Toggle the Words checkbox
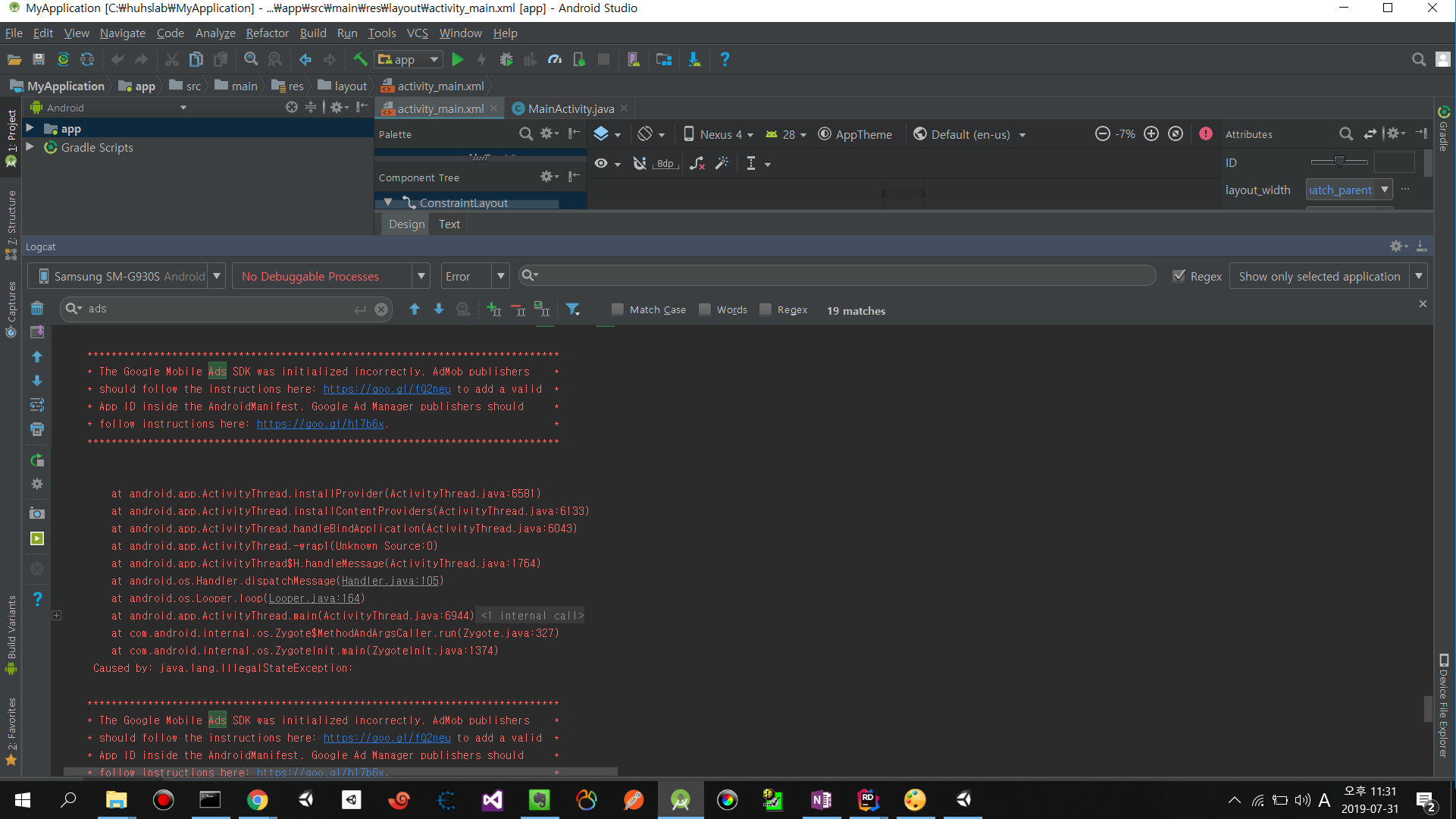Viewport: 1456px width, 819px height. click(705, 309)
